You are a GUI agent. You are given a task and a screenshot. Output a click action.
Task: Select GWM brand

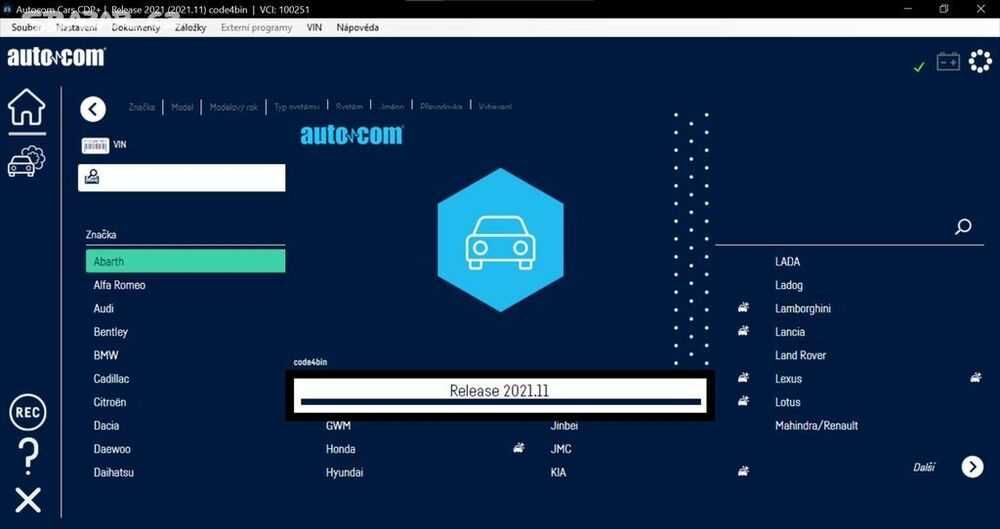click(338, 426)
